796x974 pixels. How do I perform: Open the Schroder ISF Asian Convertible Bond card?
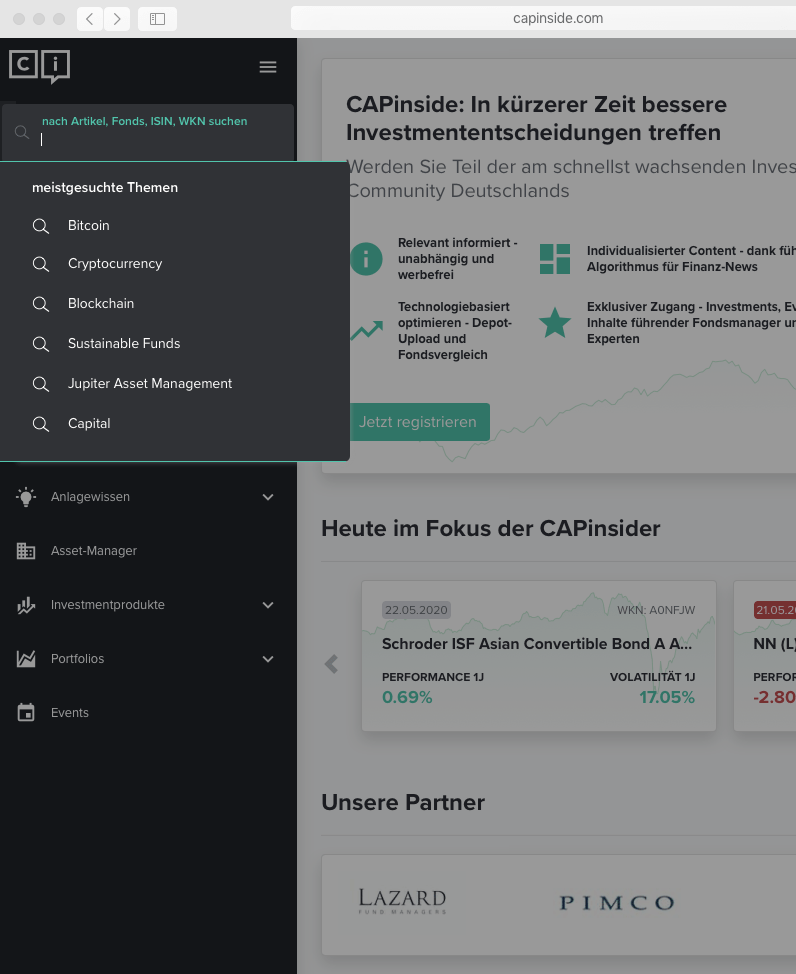(538, 655)
